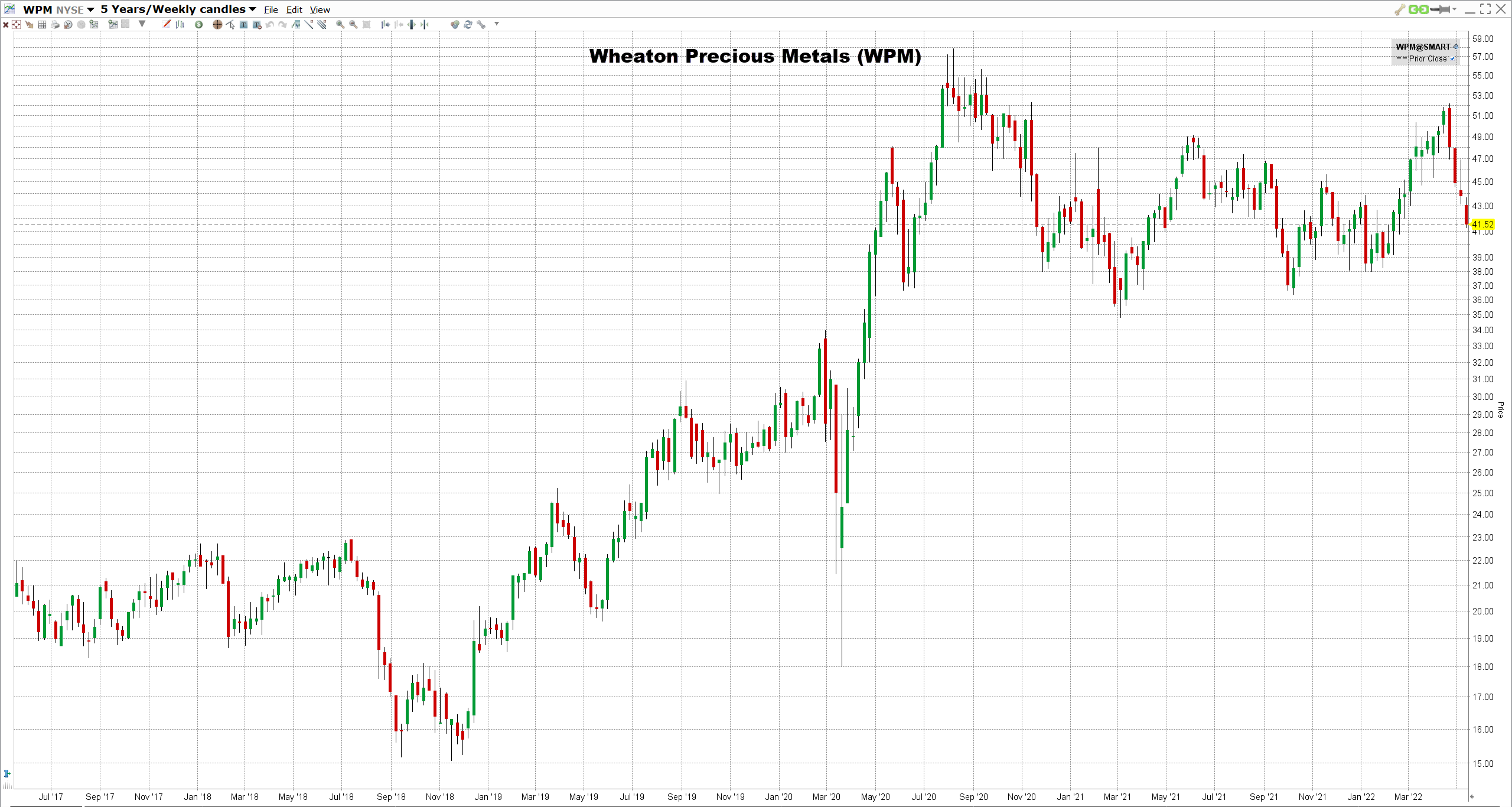Uncheck the Prior Close checkbox in legend
The image size is (1512, 807).
pyautogui.click(x=1452, y=58)
